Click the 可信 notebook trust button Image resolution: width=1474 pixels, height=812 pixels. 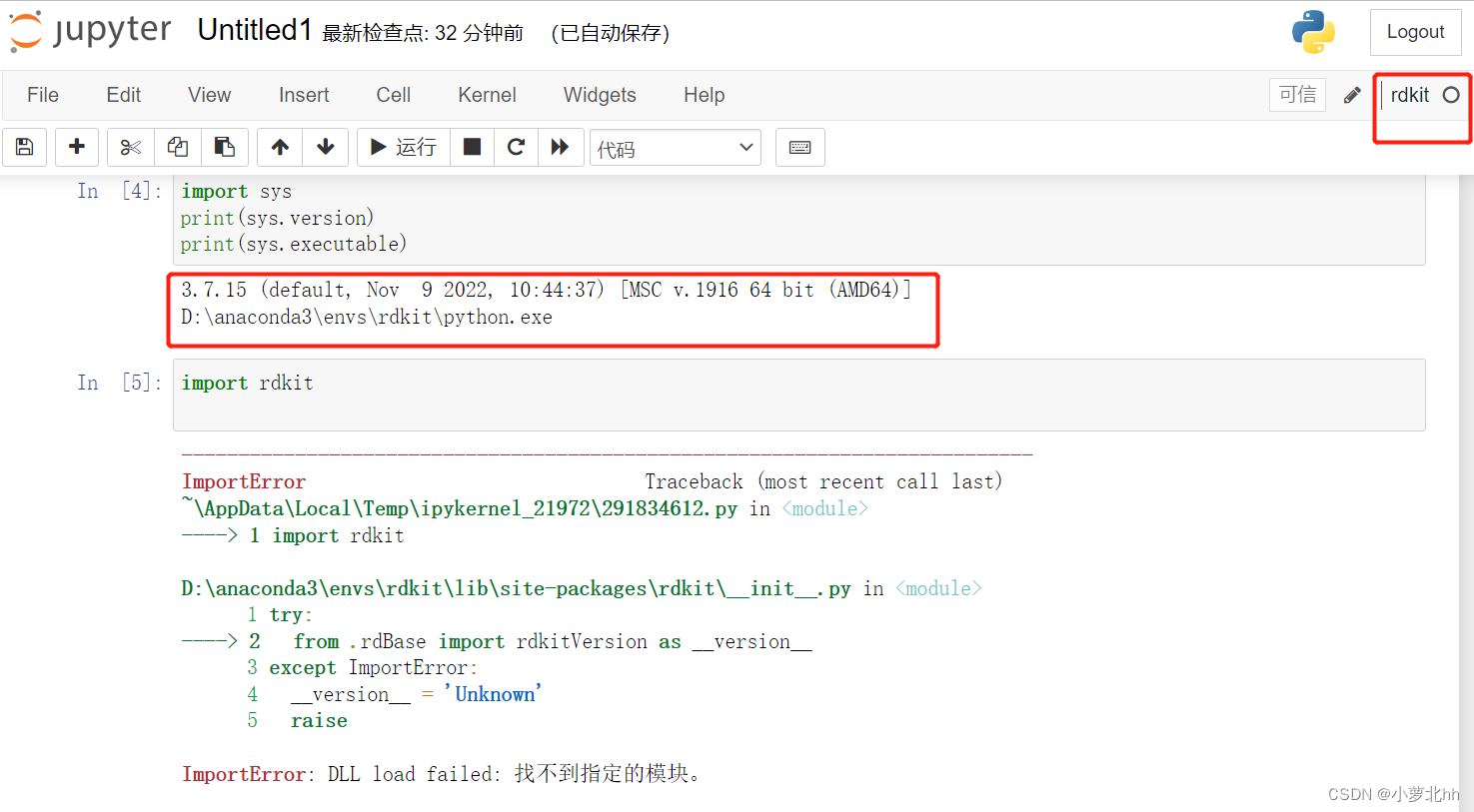click(x=1297, y=94)
